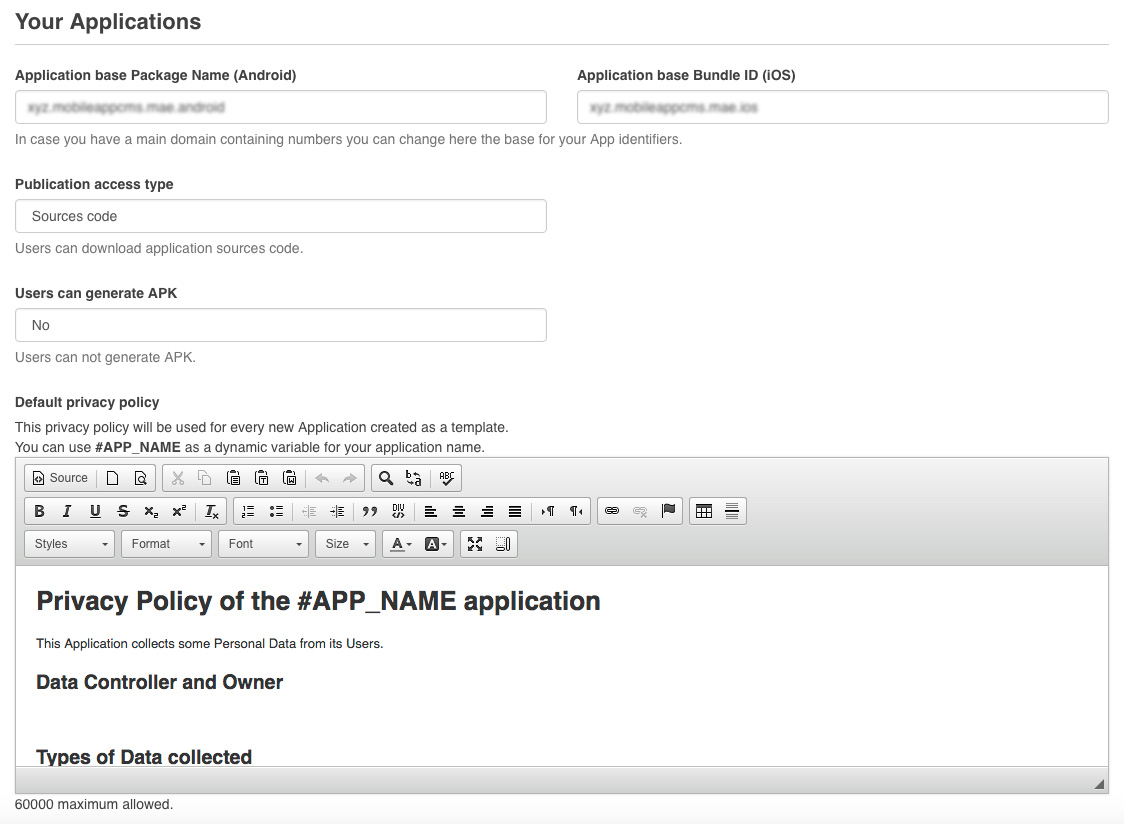Open the text color picker
The image size is (1124, 824).
coord(401,544)
